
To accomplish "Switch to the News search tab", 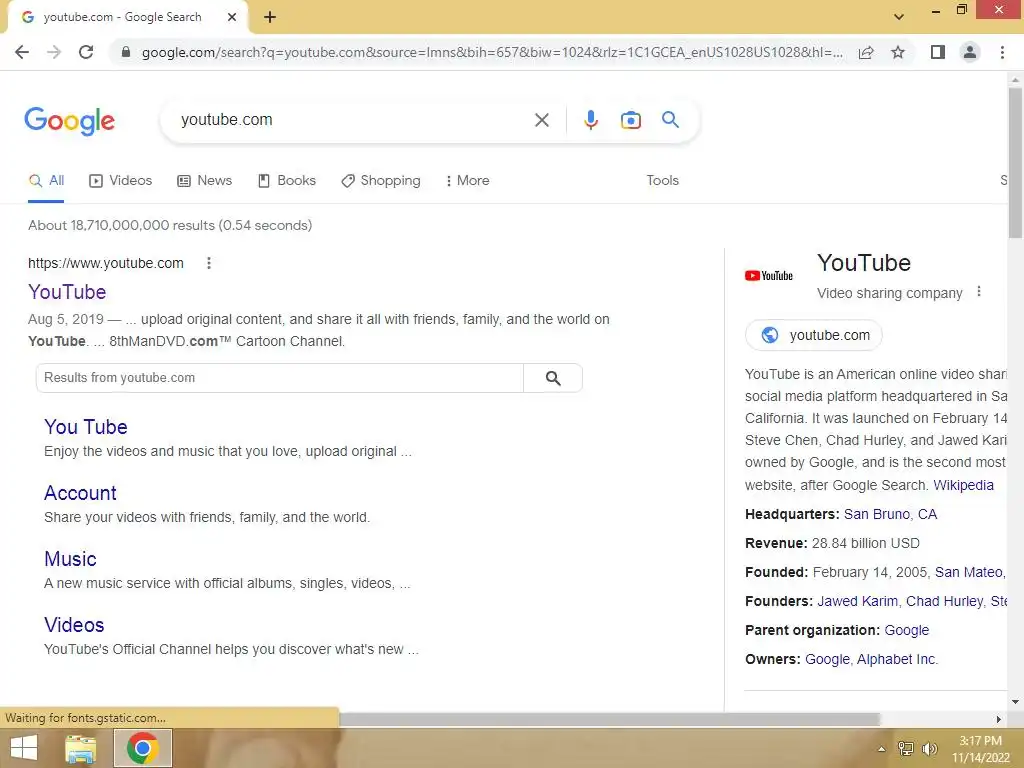I will (204, 180).
